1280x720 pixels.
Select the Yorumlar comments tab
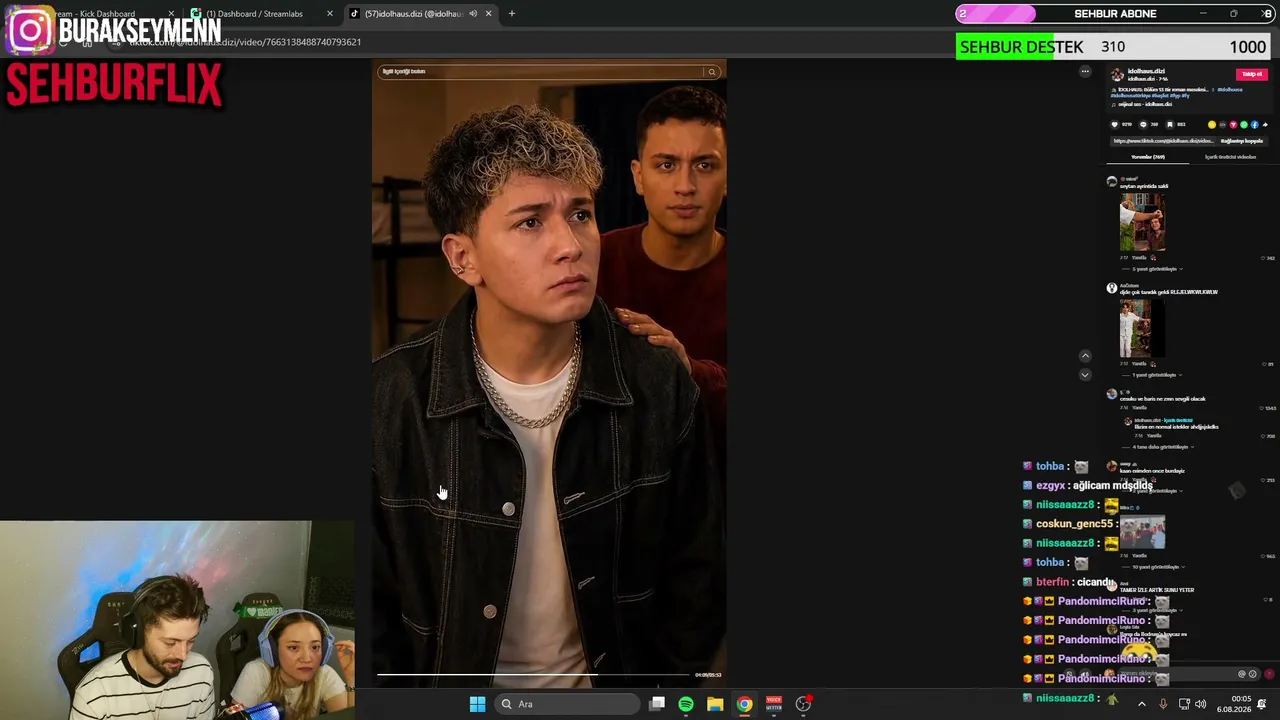1148,157
